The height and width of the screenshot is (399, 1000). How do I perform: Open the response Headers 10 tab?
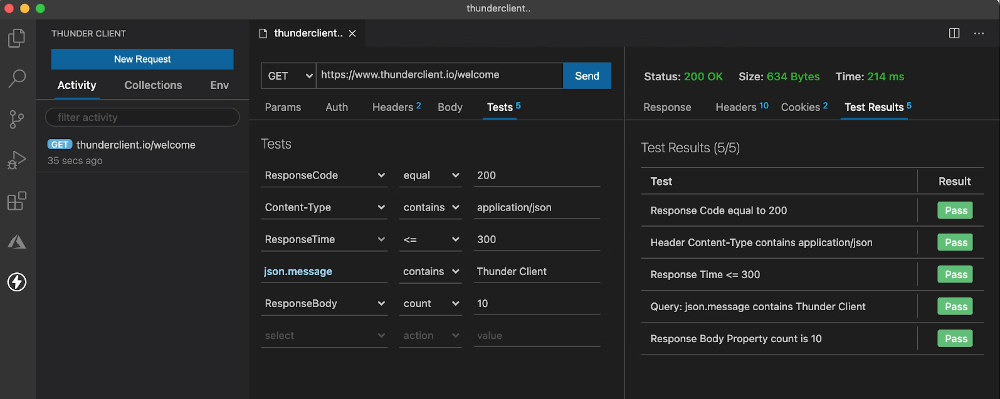(x=742, y=107)
